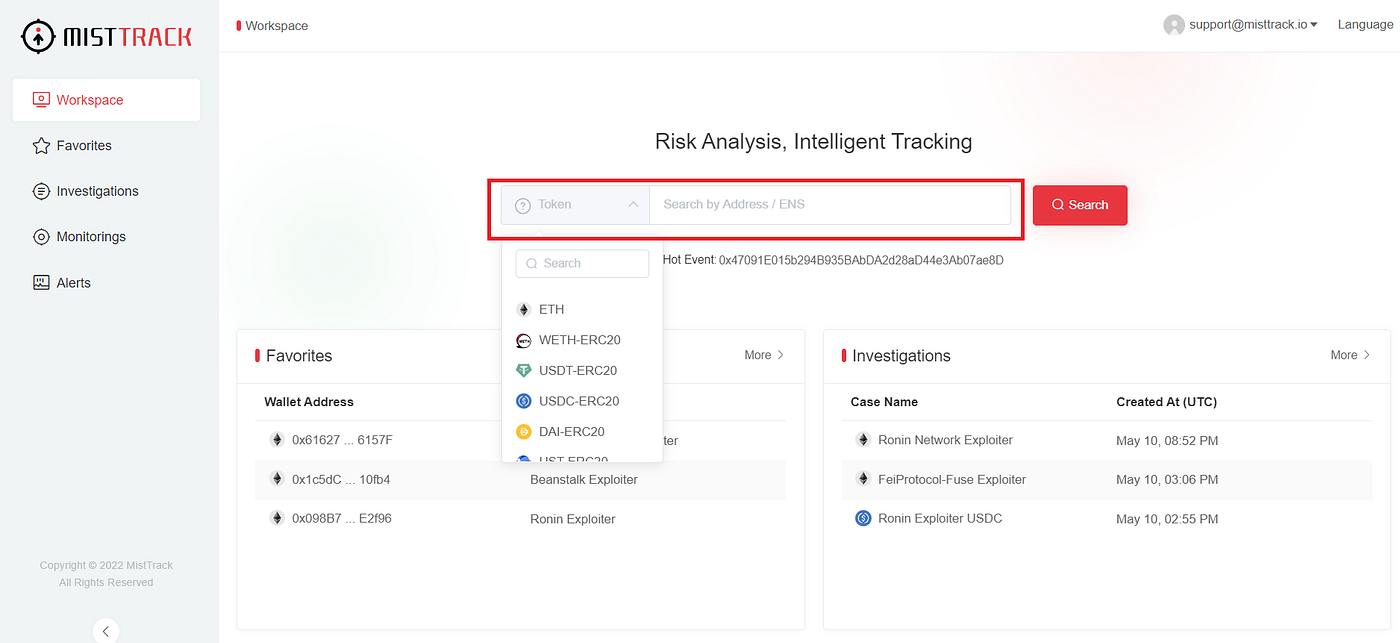Select WETH-ERC20 from the token list

point(582,340)
